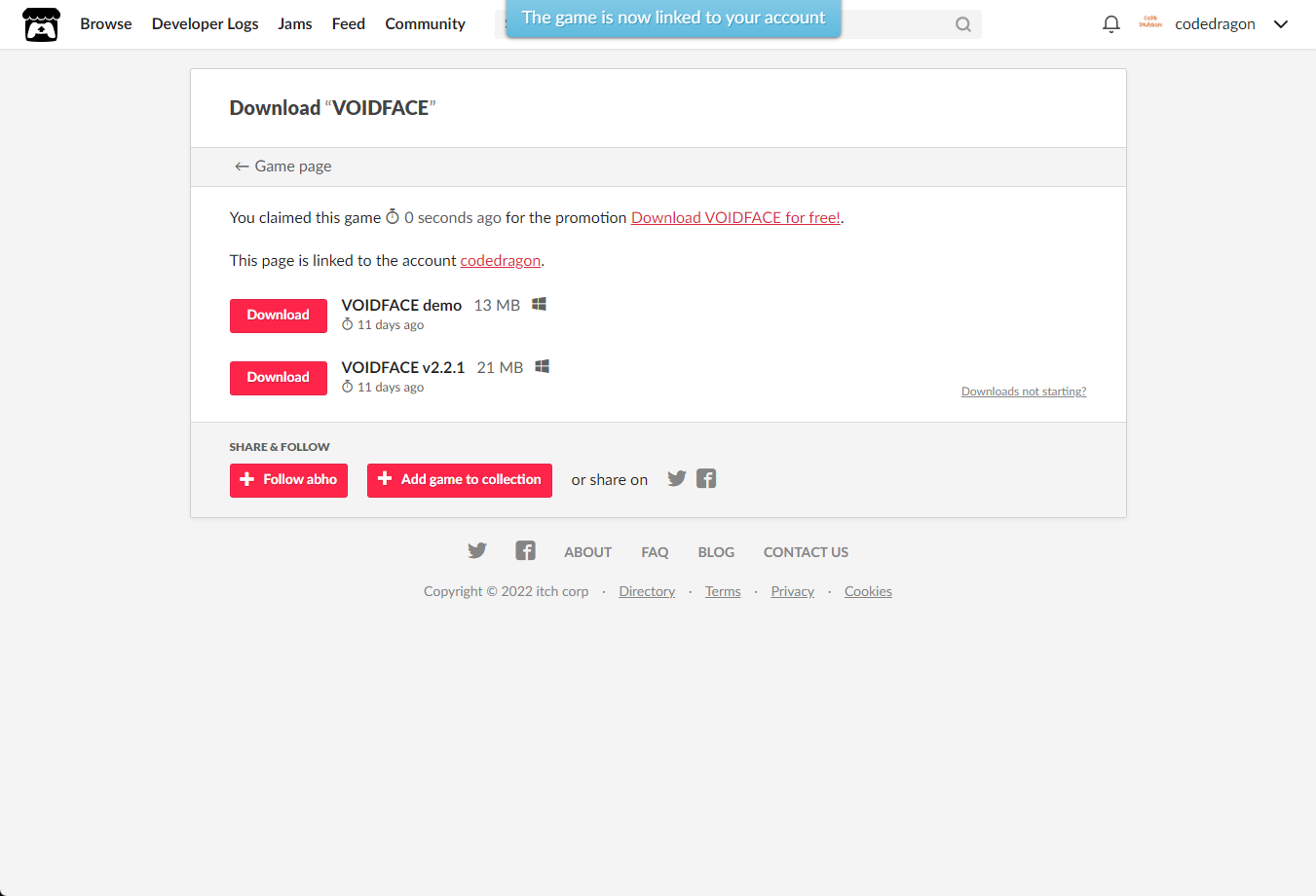Click the 'Download "VOIDFACE"' page heading
This screenshot has height=896, width=1316.
click(x=332, y=108)
